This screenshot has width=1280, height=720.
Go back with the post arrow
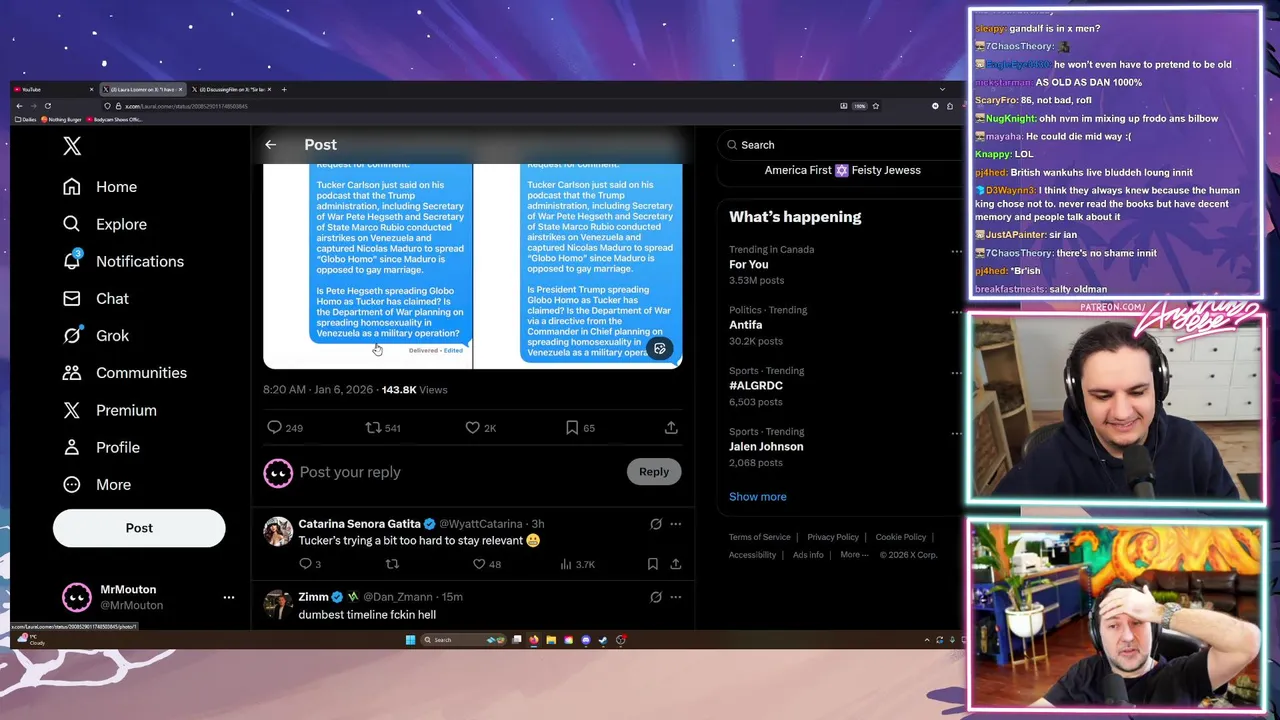pos(270,145)
